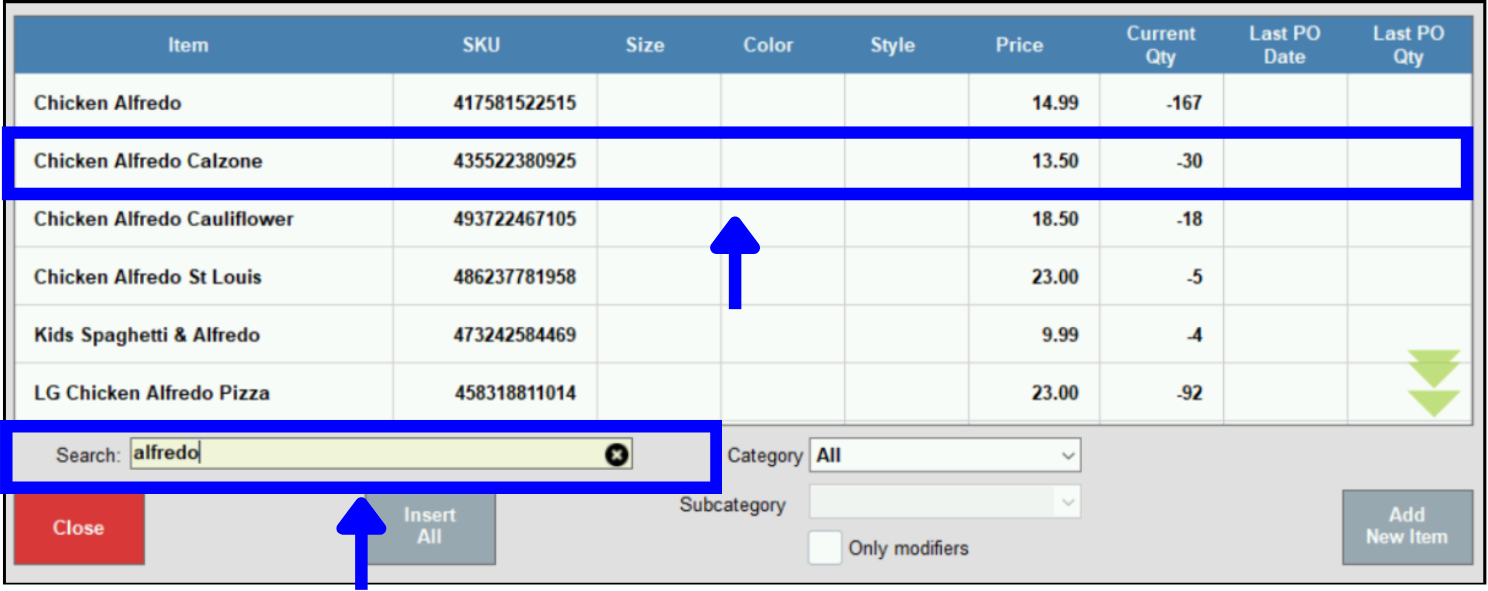This screenshot has width=1488, height=591.
Task: Select the LG Chicken Alfredo Pizza item
Action: [x=742, y=393]
